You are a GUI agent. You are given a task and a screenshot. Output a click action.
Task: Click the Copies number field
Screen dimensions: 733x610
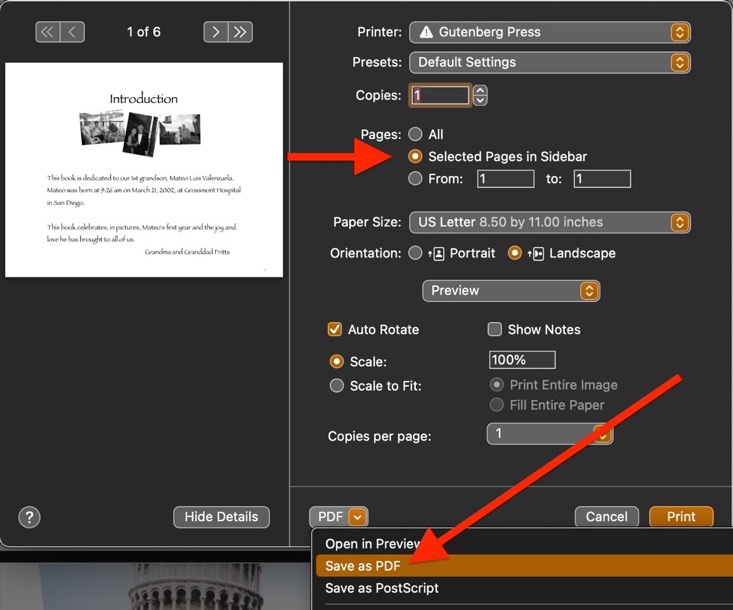point(439,96)
